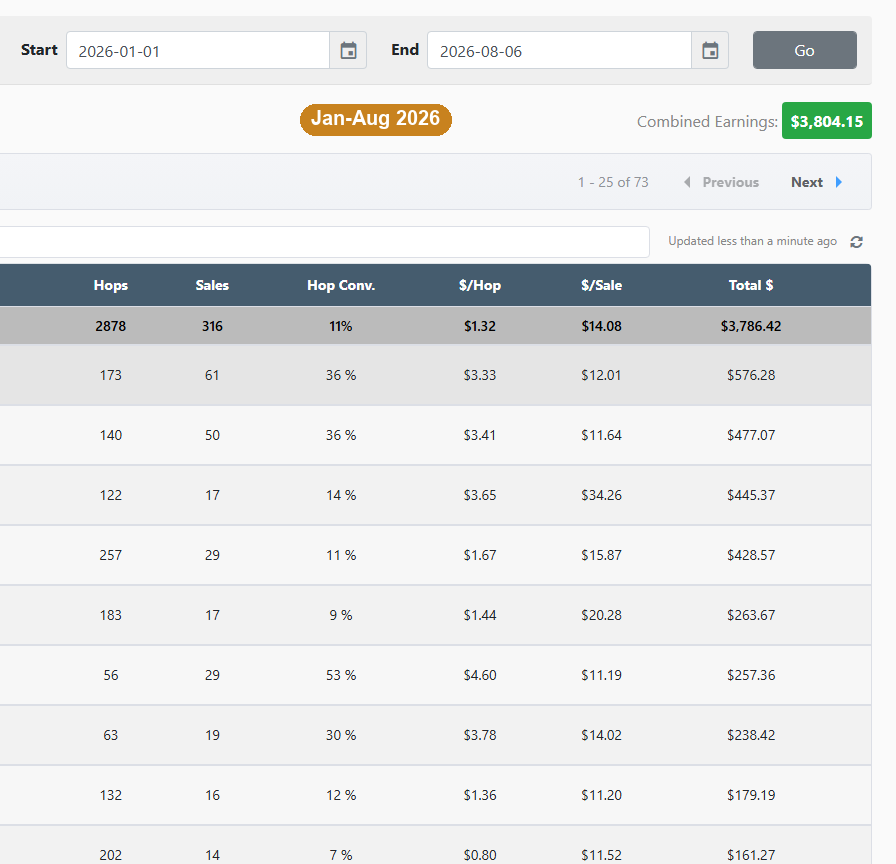Click the search filter box above the table
Screen dimensions: 896x864
click(x=324, y=242)
